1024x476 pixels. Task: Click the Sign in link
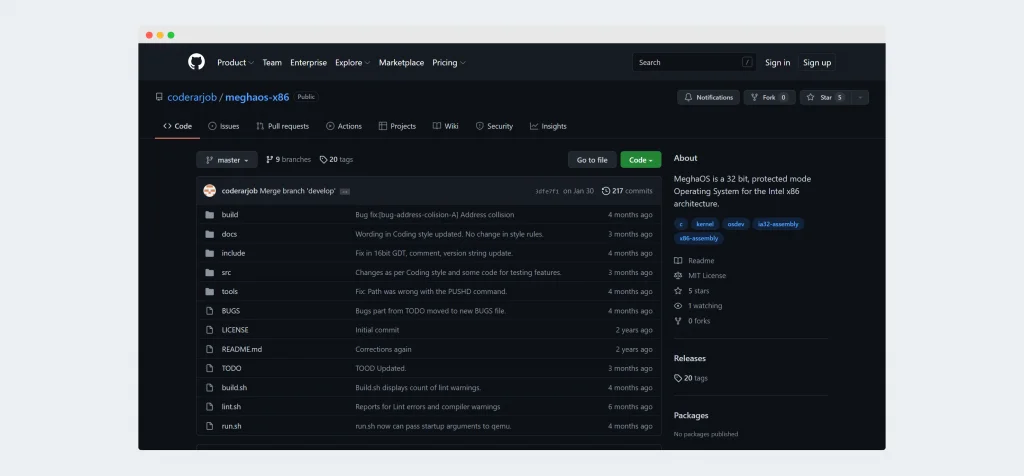point(777,63)
